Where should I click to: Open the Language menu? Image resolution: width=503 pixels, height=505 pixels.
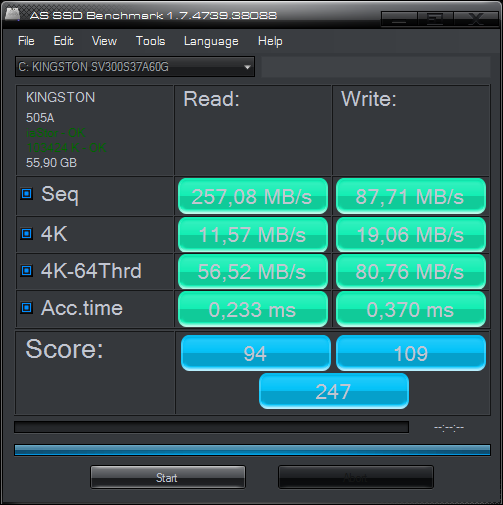[x=211, y=41]
